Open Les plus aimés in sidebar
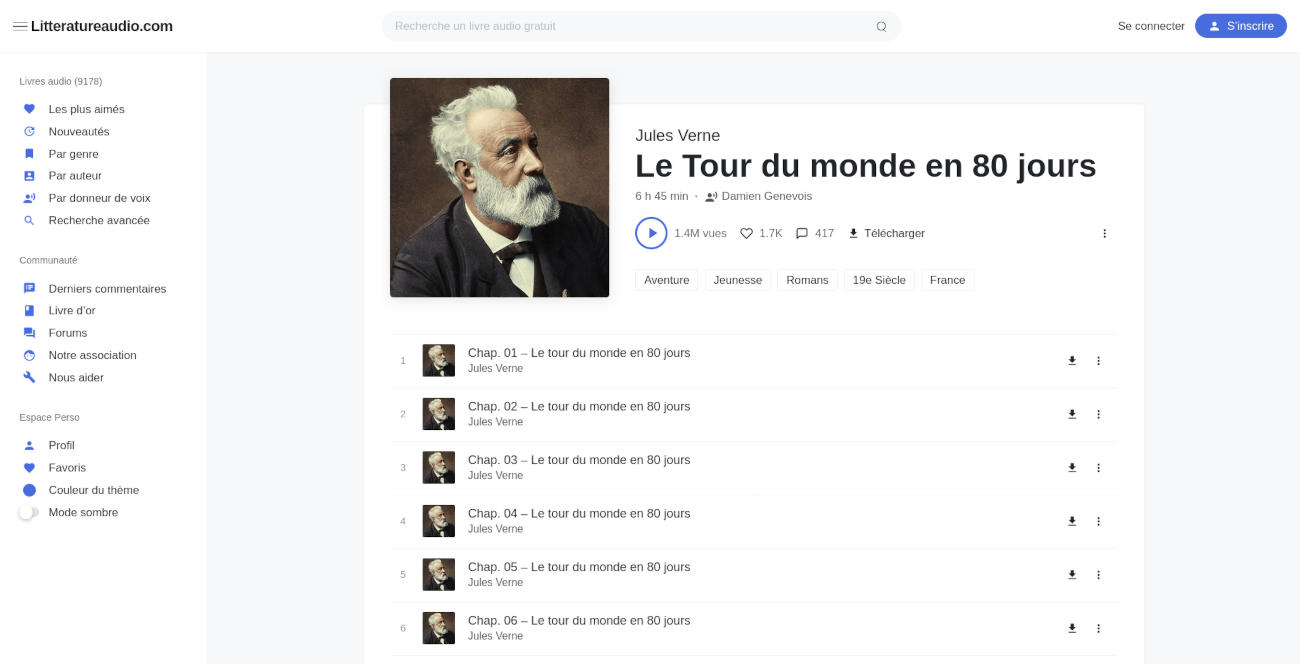1300x664 pixels. (86, 109)
